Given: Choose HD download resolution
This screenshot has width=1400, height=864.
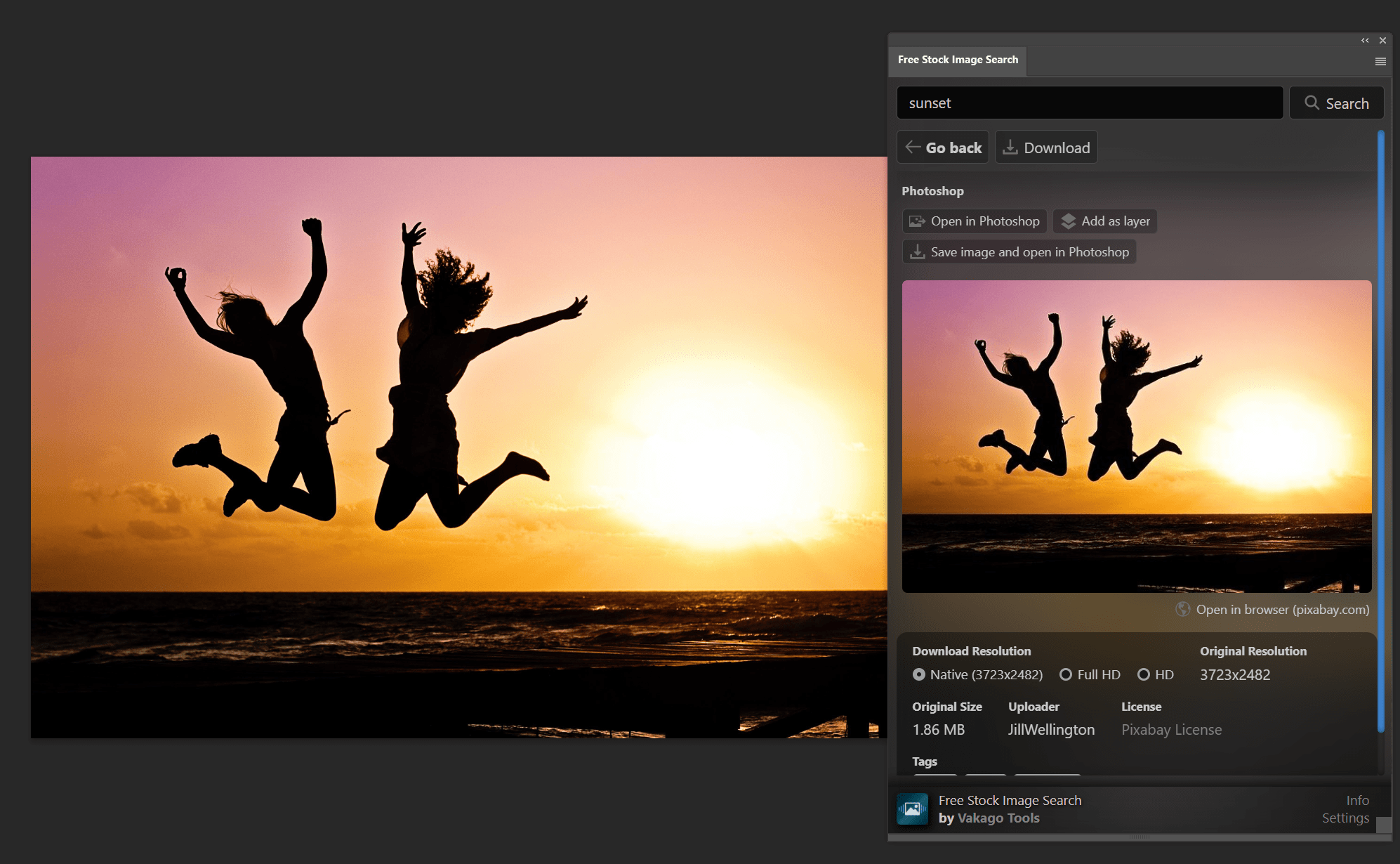Looking at the screenshot, I should coord(1146,674).
